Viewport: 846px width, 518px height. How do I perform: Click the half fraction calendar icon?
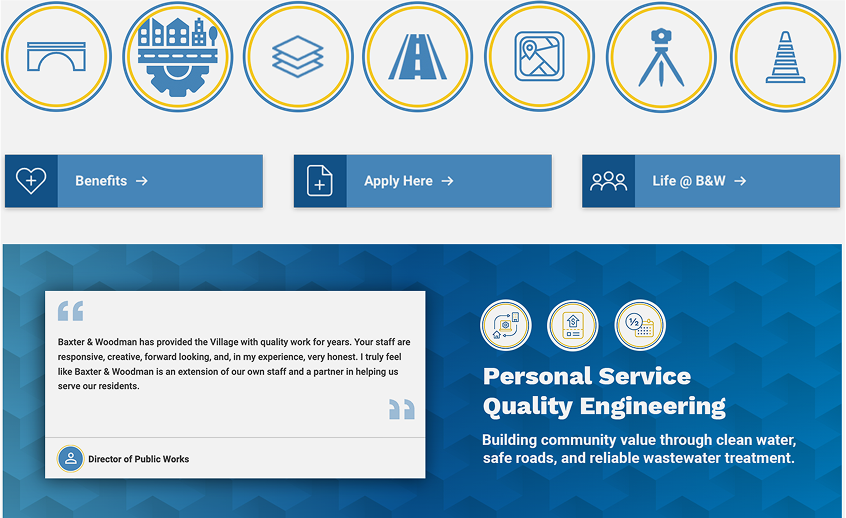[x=640, y=325]
